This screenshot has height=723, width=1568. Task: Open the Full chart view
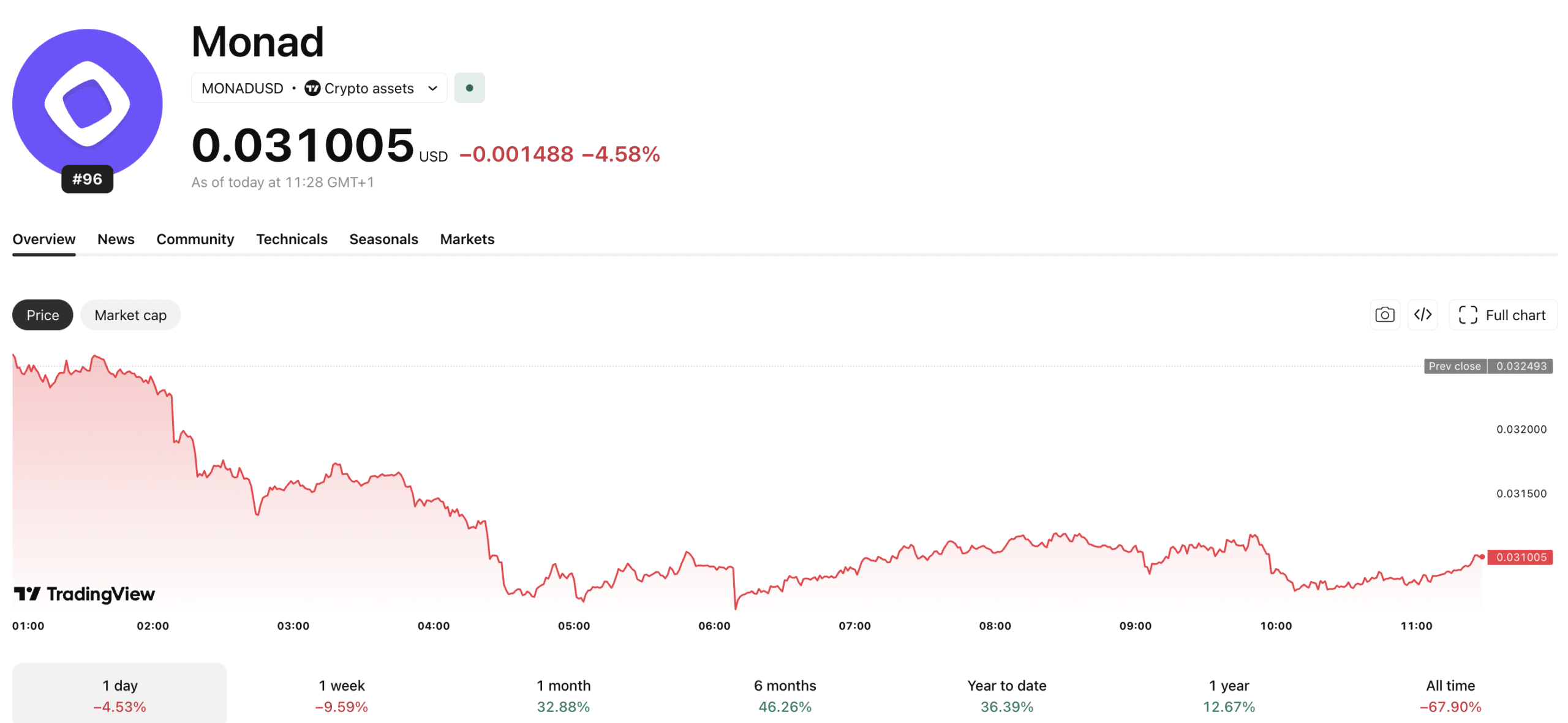click(x=1502, y=315)
